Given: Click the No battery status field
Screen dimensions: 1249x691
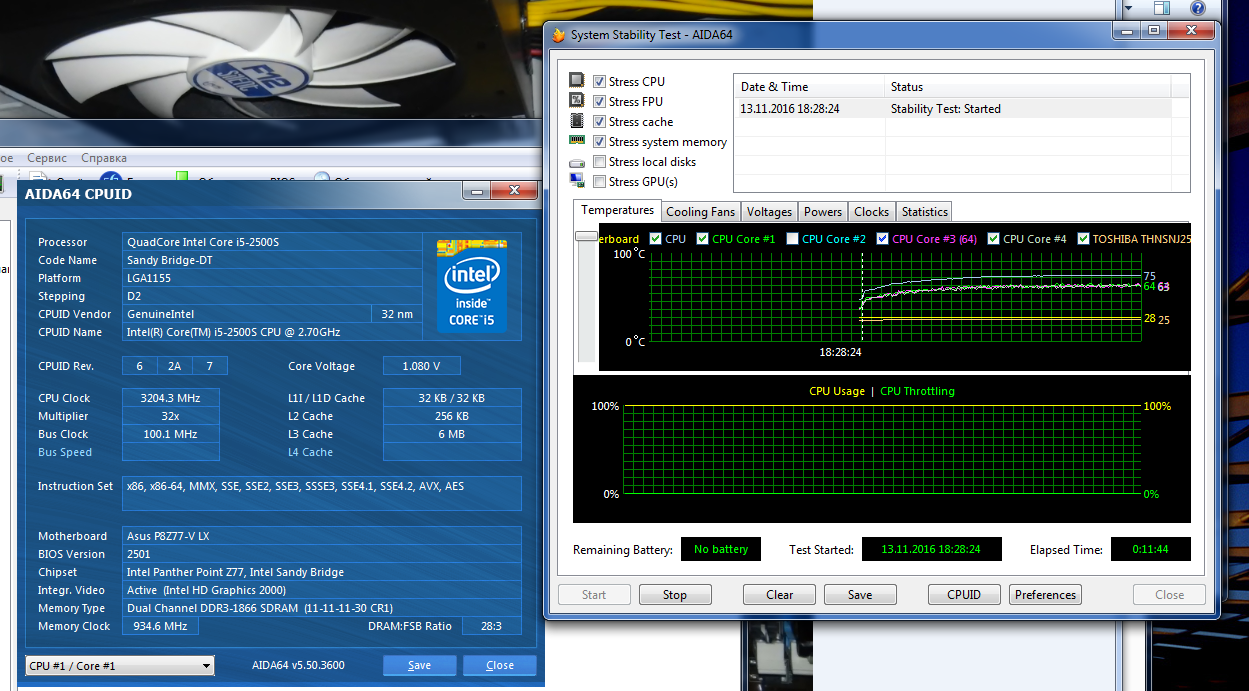Looking at the screenshot, I should point(721,549).
